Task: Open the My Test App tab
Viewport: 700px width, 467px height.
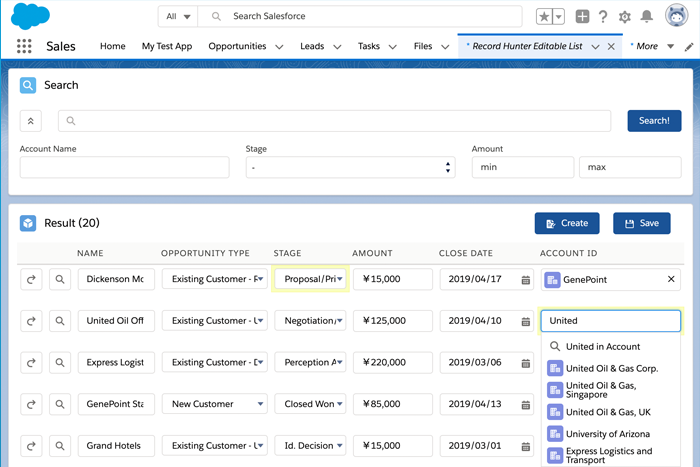Action: [167, 46]
